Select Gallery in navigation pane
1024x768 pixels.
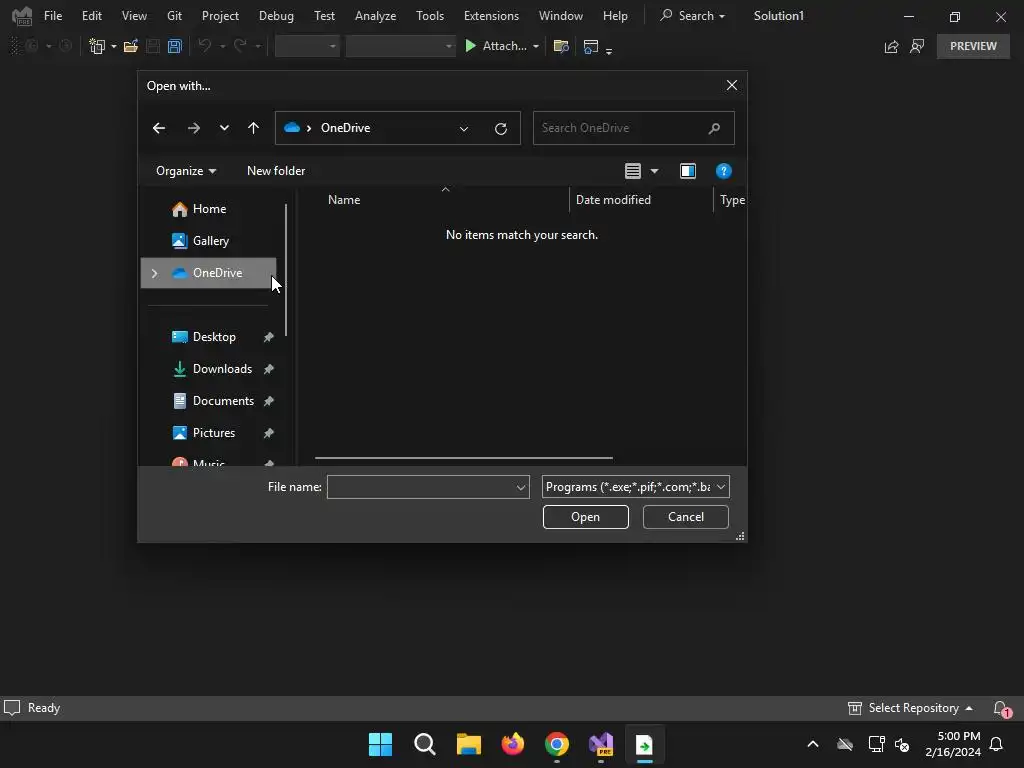click(209, 241)
